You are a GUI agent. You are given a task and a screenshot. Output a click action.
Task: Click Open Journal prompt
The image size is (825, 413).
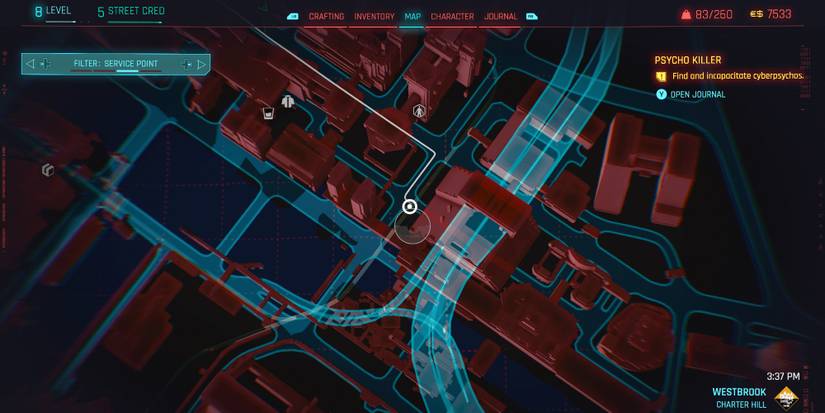(x=698, y=95)
